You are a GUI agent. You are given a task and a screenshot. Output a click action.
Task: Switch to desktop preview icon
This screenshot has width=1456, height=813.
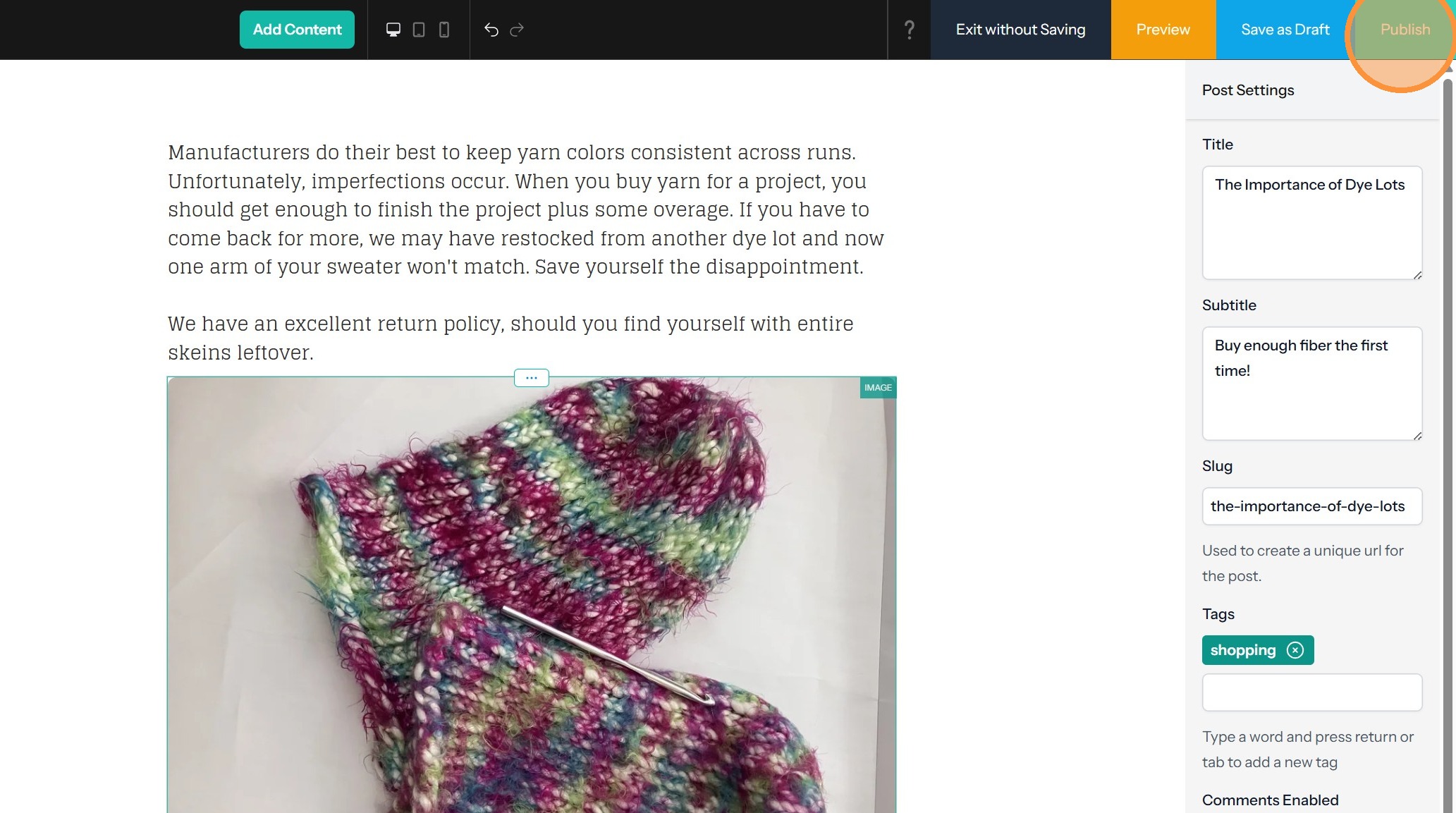point(393,30)
